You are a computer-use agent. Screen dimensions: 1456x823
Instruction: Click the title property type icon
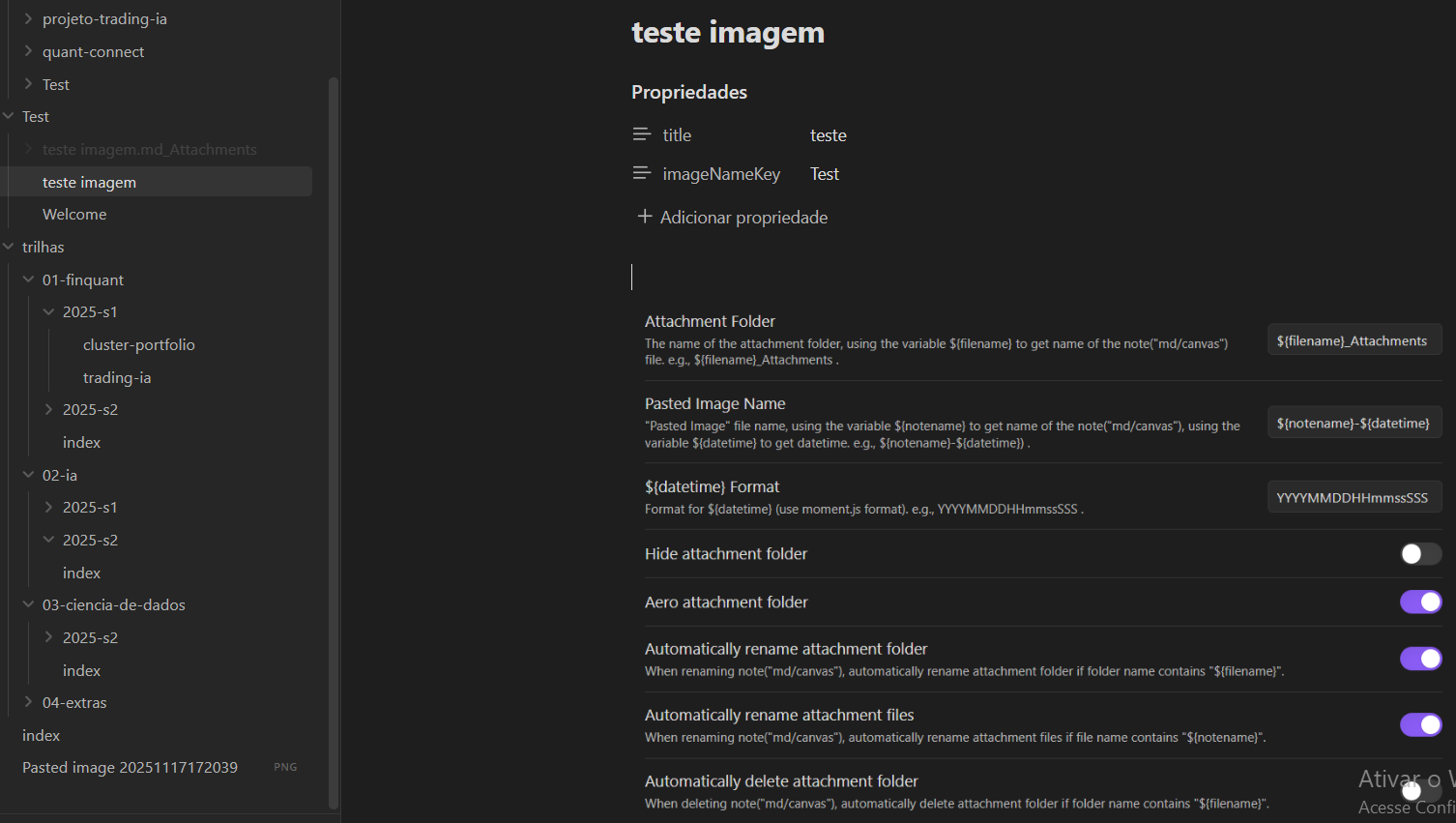point(641,134)
